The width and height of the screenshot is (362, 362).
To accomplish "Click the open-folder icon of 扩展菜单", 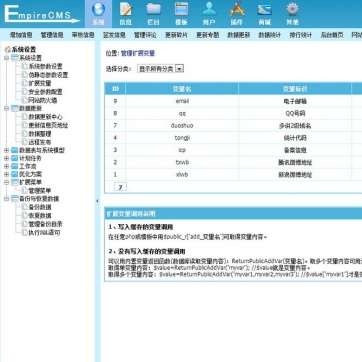I will [15, 182].
